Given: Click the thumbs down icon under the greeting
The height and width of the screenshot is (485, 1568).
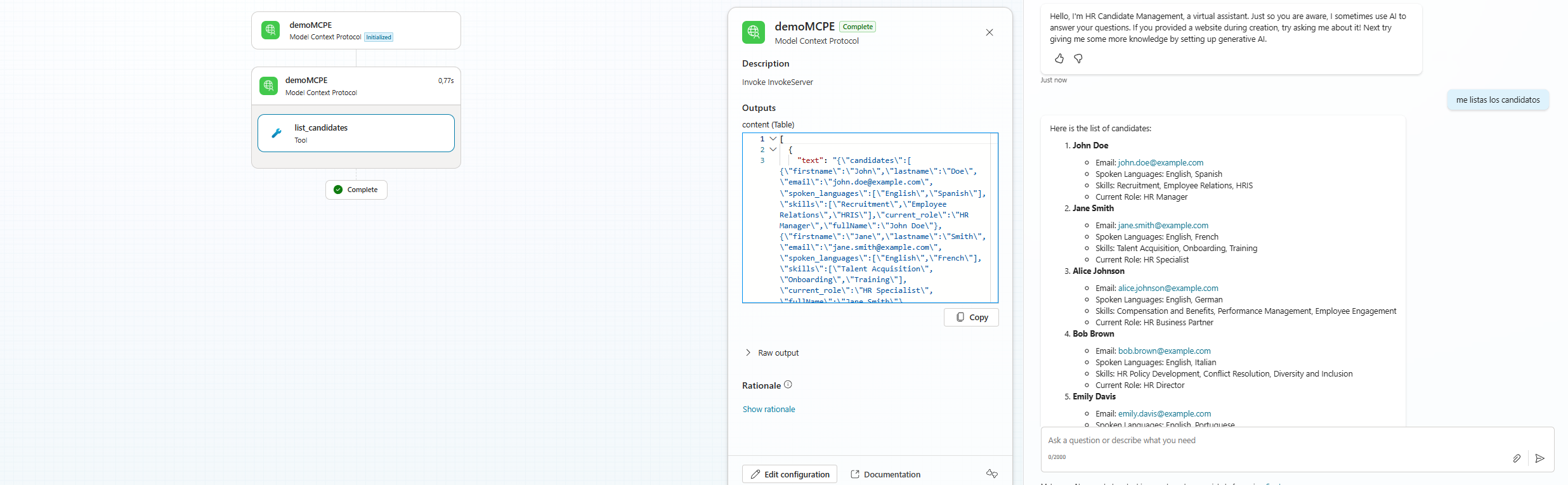Looking at the screenshot, I should [1078, 58].
